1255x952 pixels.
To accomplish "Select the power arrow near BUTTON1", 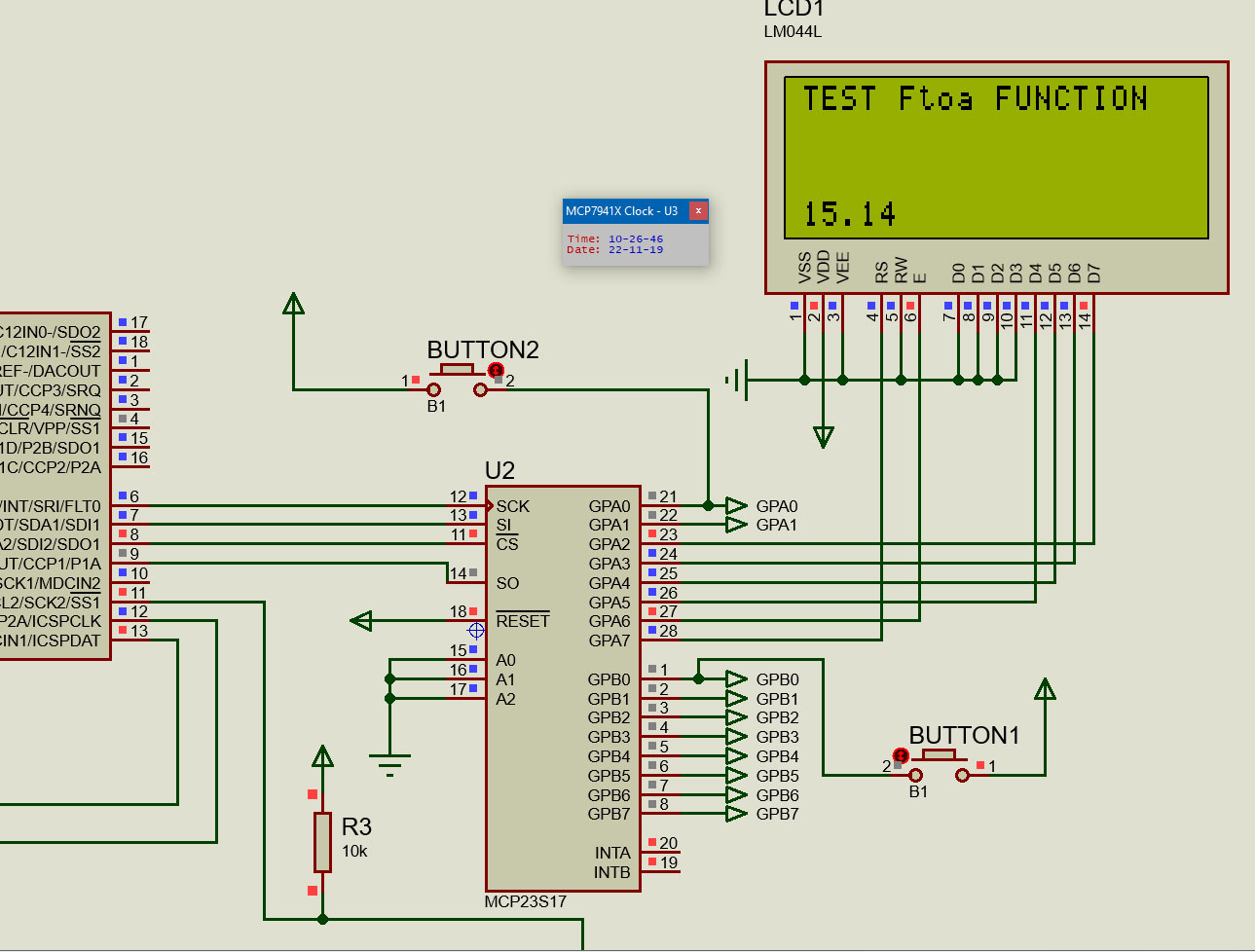I will (1045, 689).
